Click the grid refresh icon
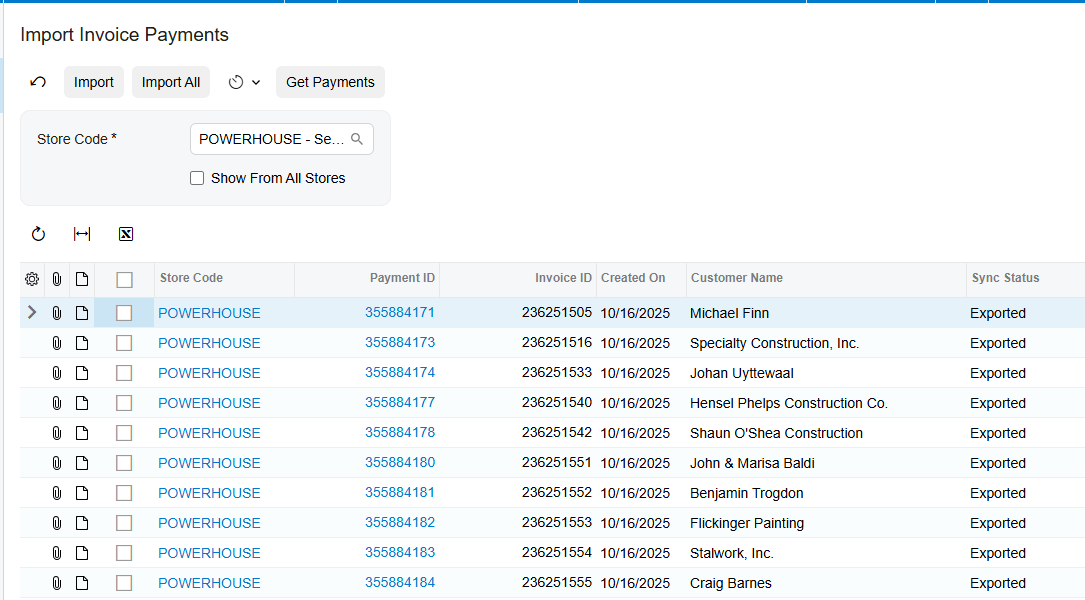The width and height of the screenshot is (1085, 600). coord(38,234)
